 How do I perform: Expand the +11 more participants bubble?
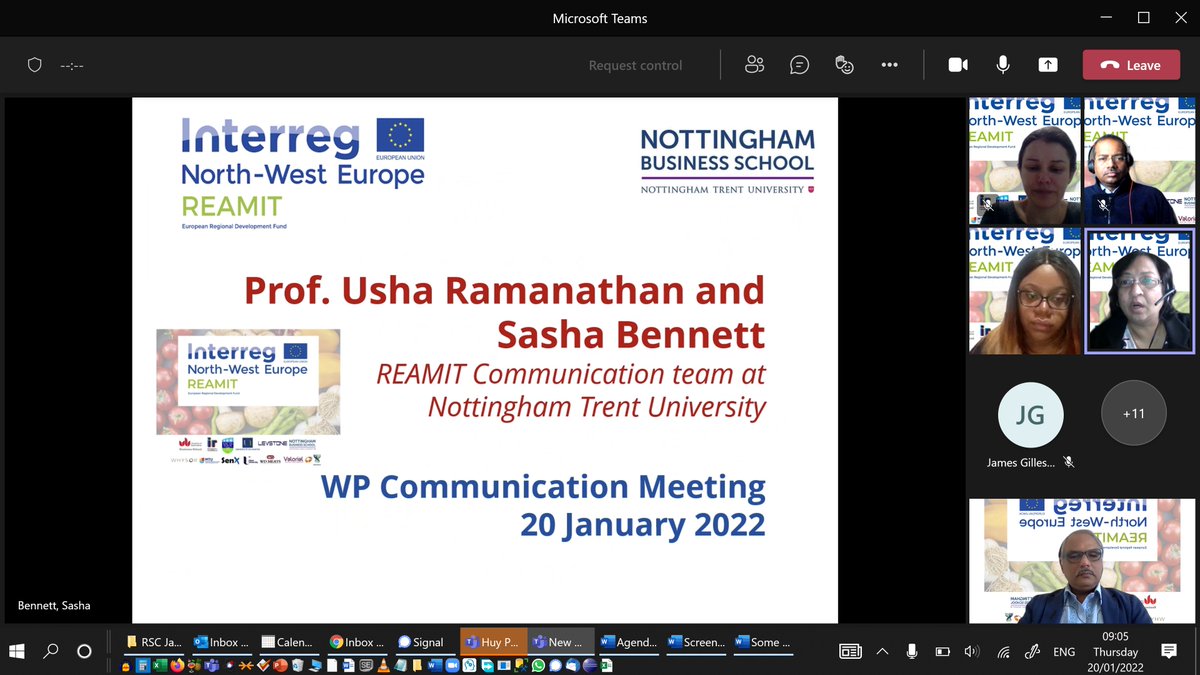pyautogui.click(x=1133, y=413)
